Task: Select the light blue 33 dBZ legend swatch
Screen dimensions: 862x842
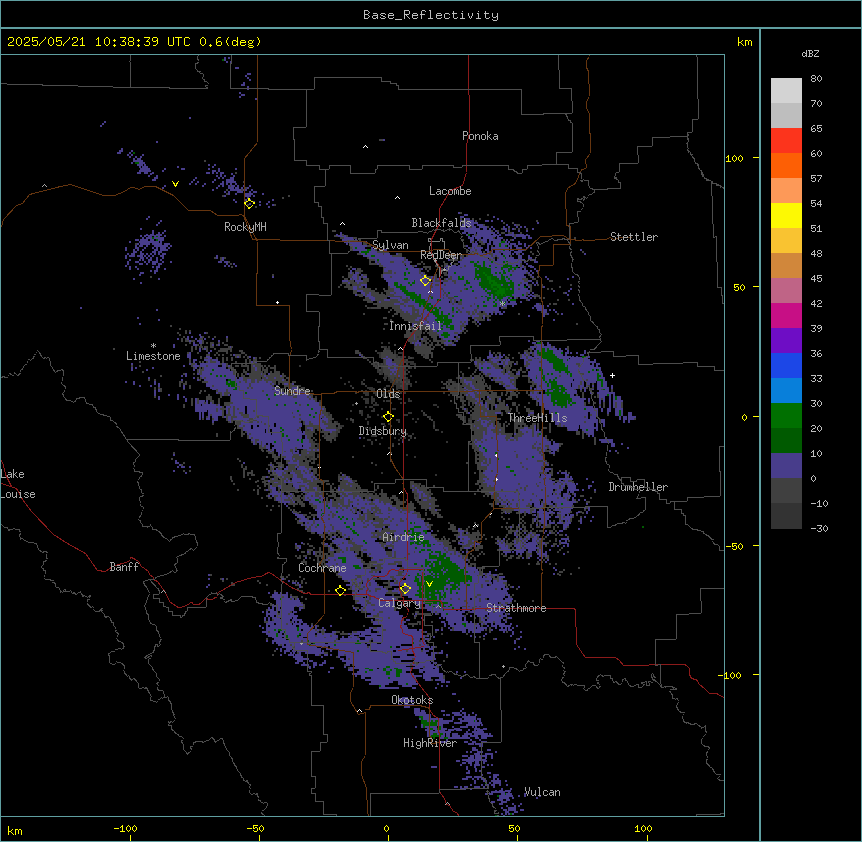Action: click(786, 391)
